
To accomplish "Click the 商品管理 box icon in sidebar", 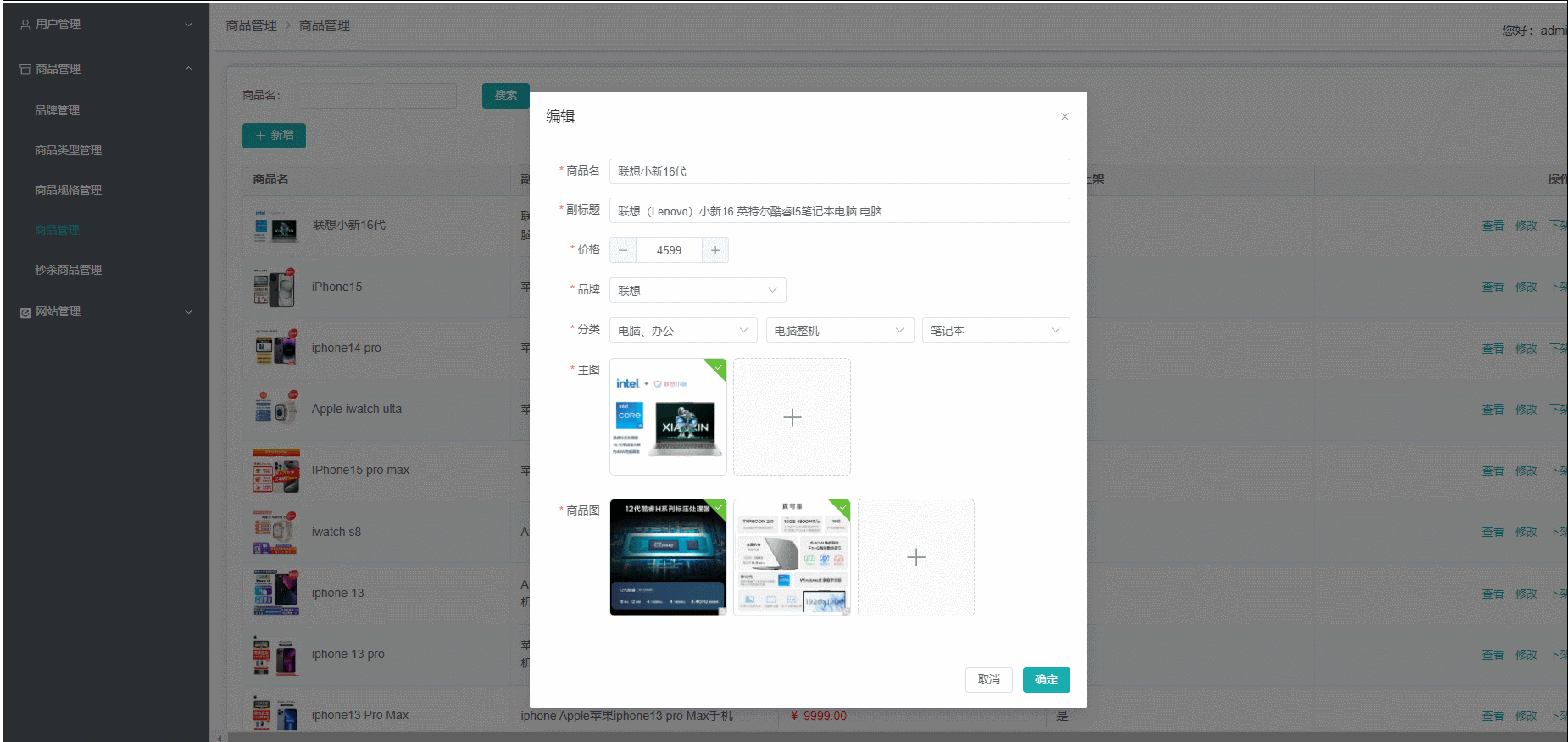I will (x=25, y=69).
